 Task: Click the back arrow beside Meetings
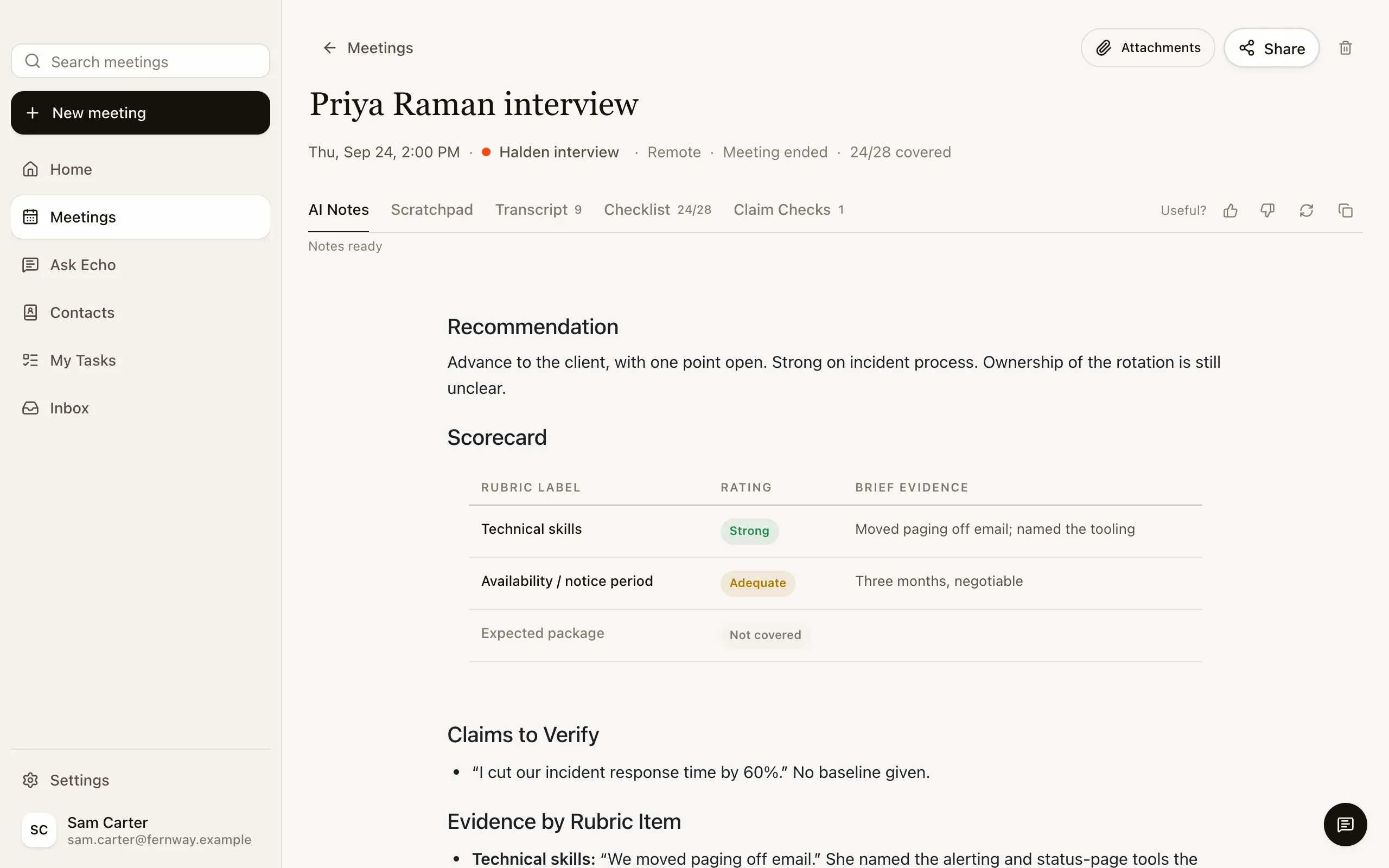(x=329, y=48)
